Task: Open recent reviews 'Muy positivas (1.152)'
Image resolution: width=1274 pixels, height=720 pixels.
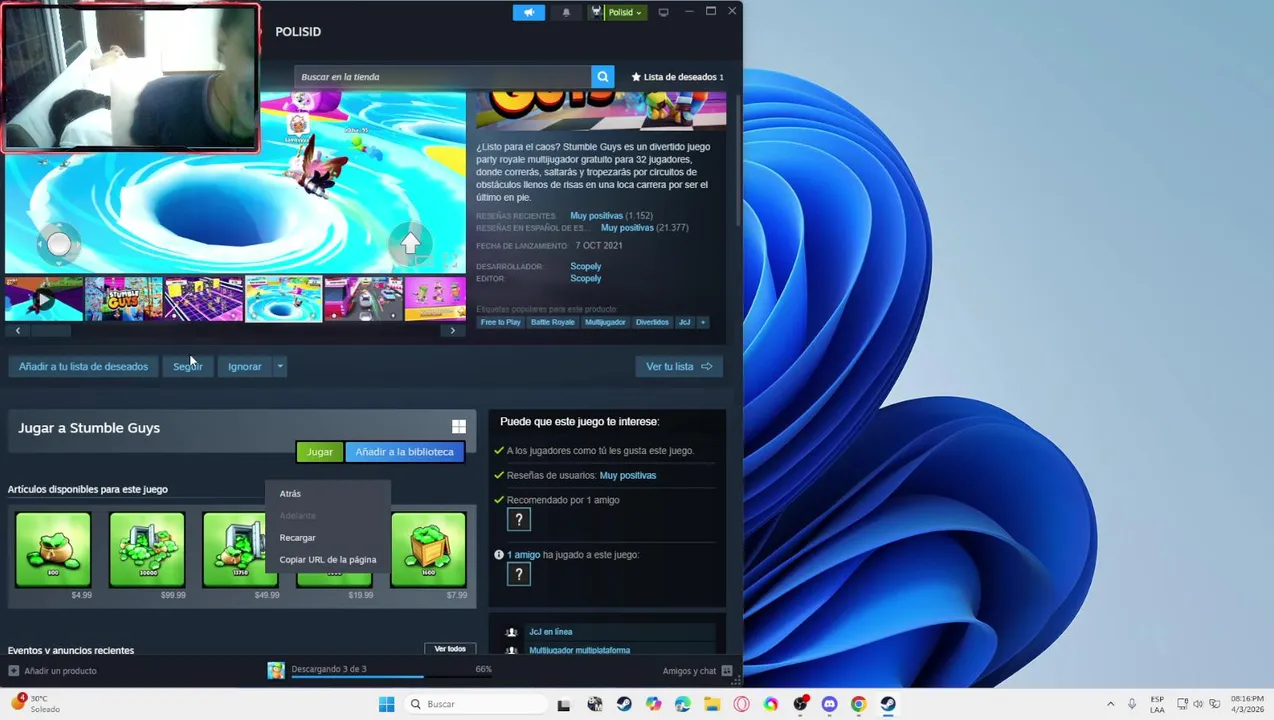Action: click(611, 216)
